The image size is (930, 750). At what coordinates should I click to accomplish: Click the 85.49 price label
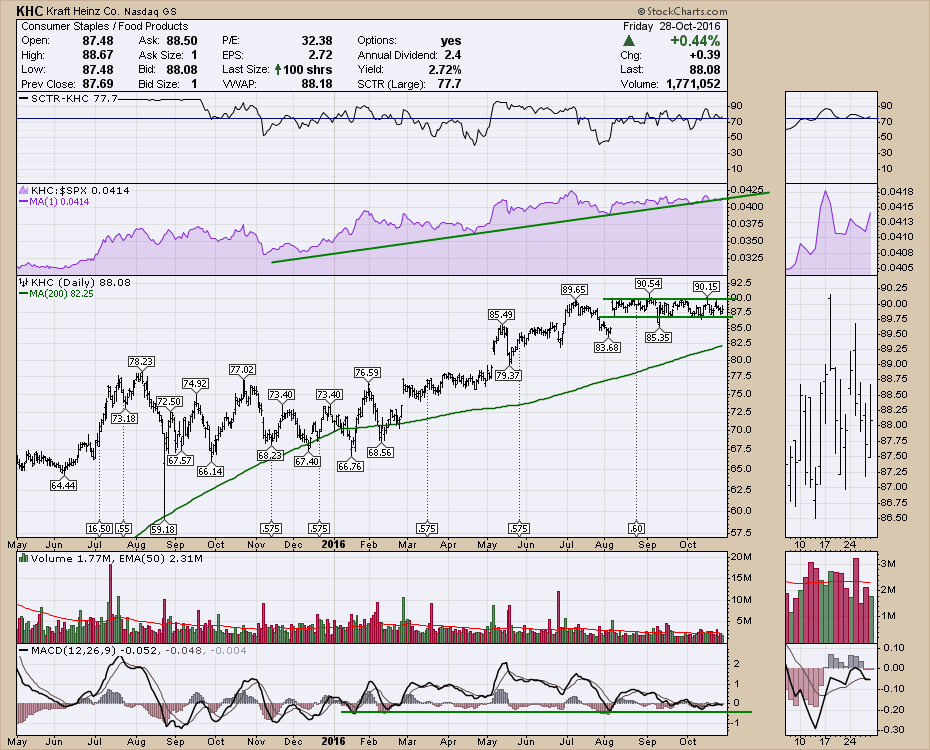501,315
